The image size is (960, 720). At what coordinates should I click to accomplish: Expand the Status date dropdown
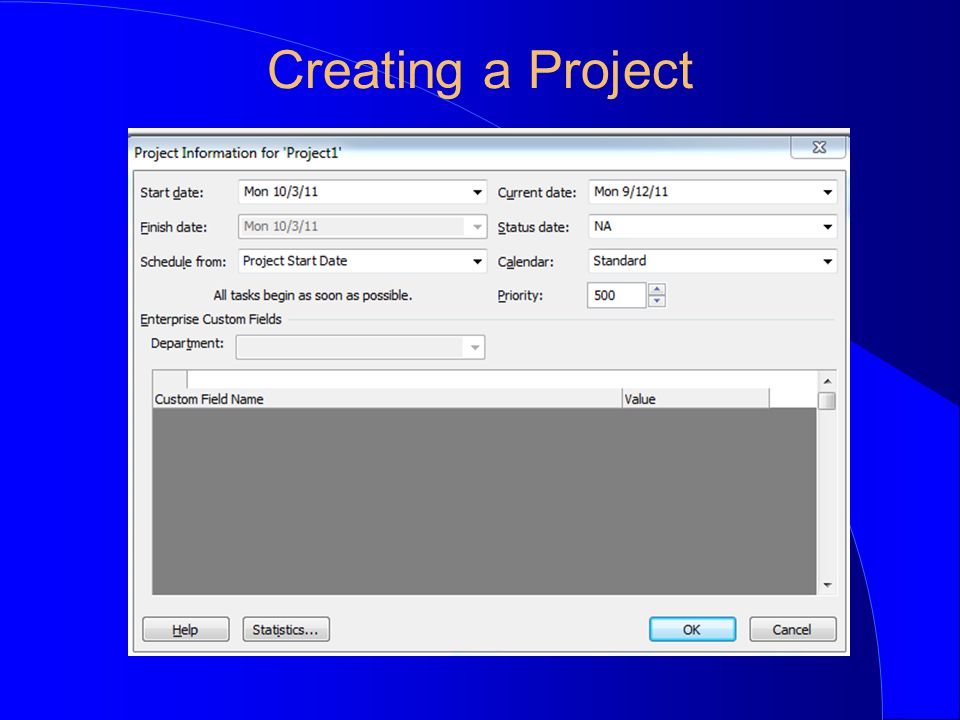[827, 227]
